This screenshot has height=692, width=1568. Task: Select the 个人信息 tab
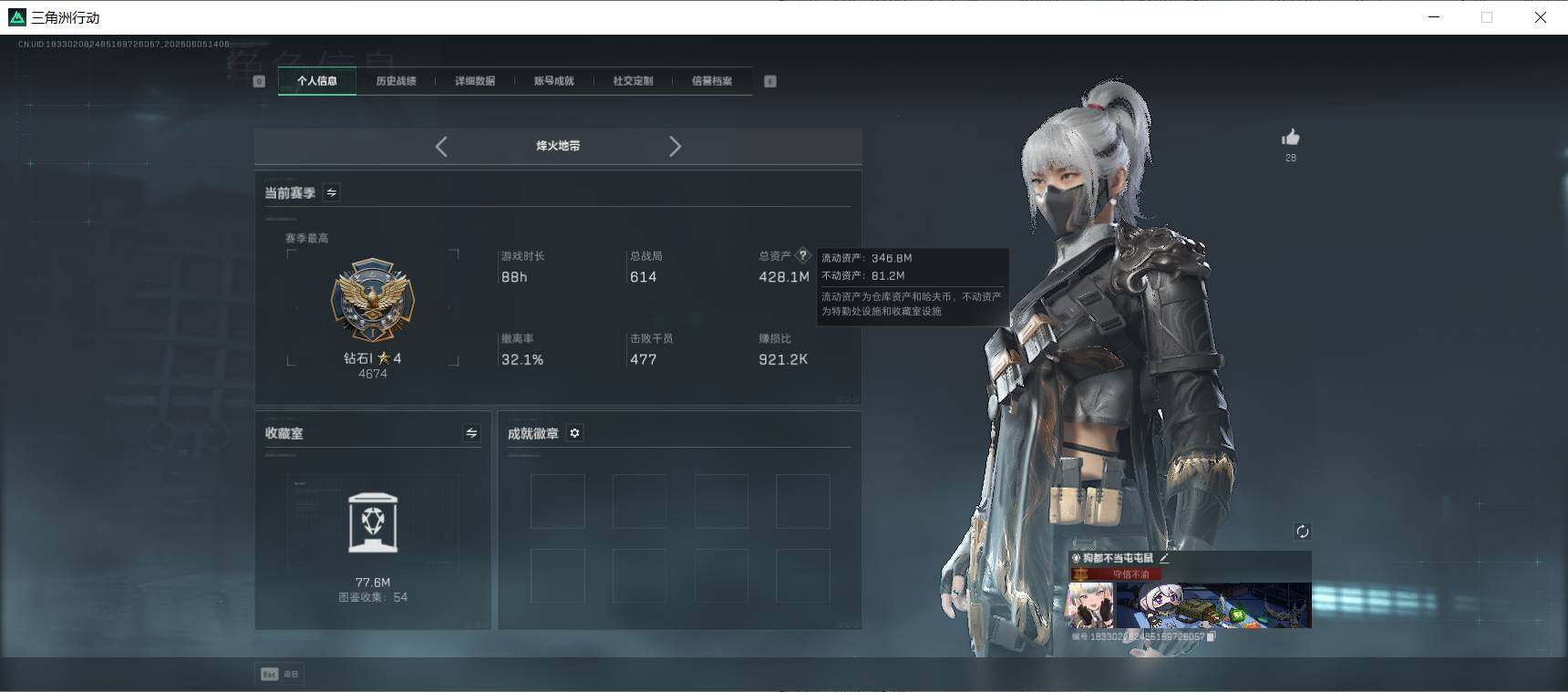click(x=317, y=81)
